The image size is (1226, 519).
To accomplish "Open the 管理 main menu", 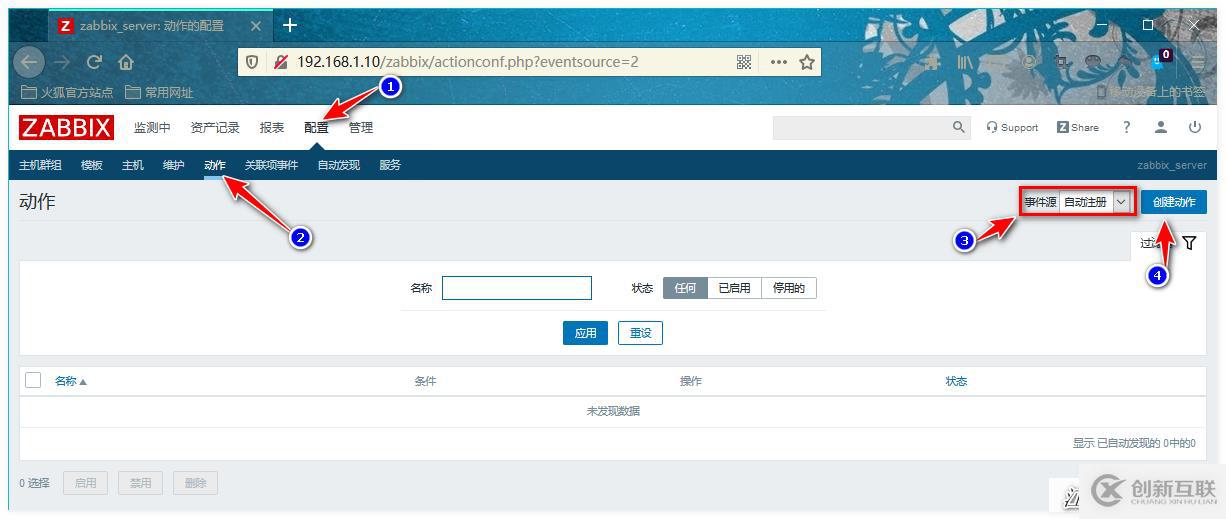I will click(361, 128).
